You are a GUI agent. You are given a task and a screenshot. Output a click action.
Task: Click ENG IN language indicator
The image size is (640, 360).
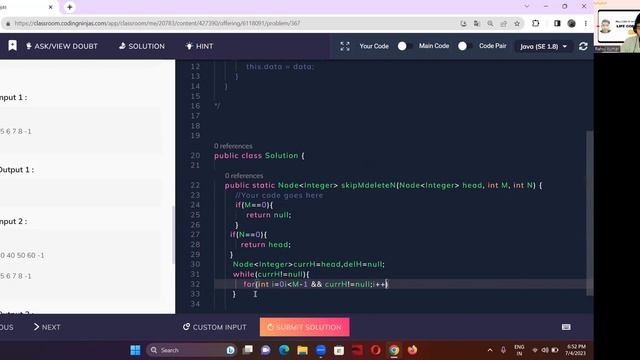pyautogui.click(x=519, y=350)
